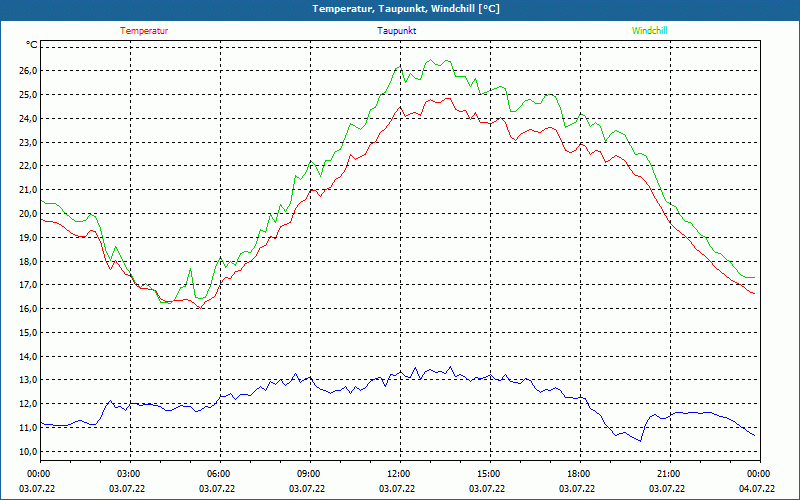Click the 16,0 y-axis value
The image size is (800, 500).
[x=29, y=309]
